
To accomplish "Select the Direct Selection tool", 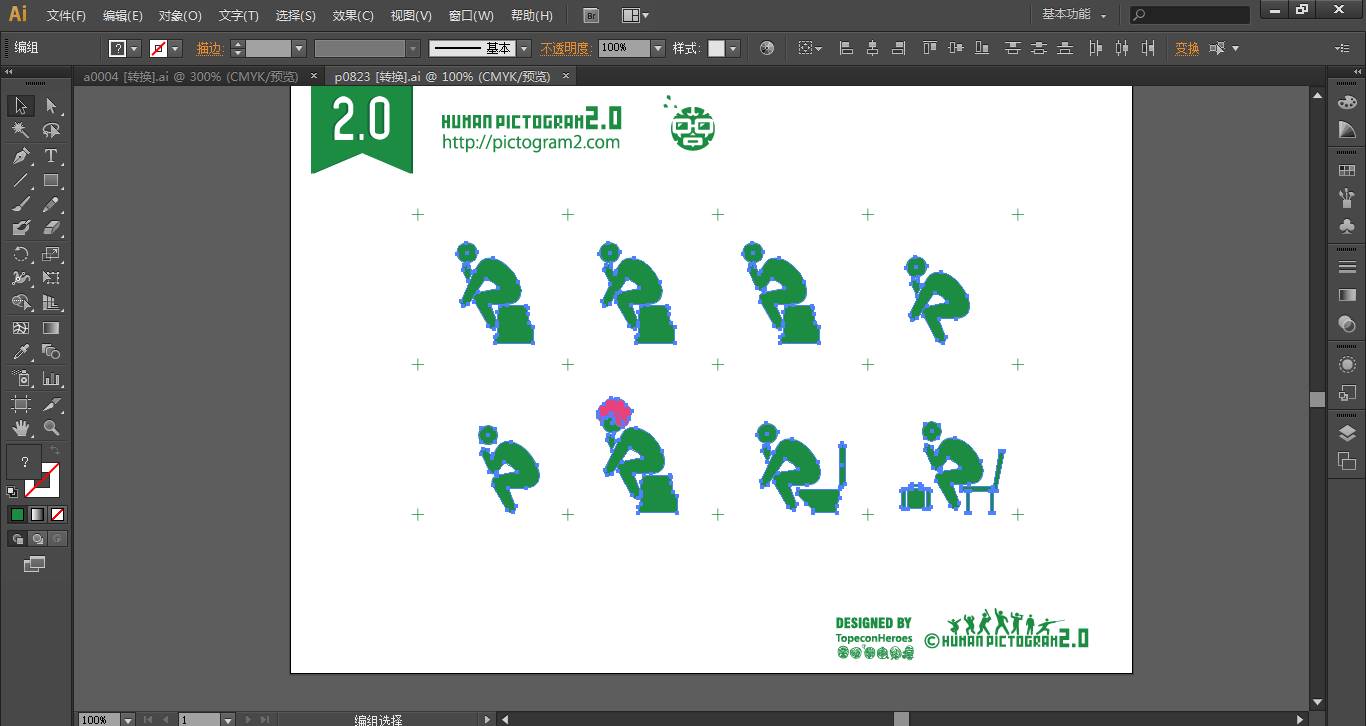I will (x=51, y=106).
